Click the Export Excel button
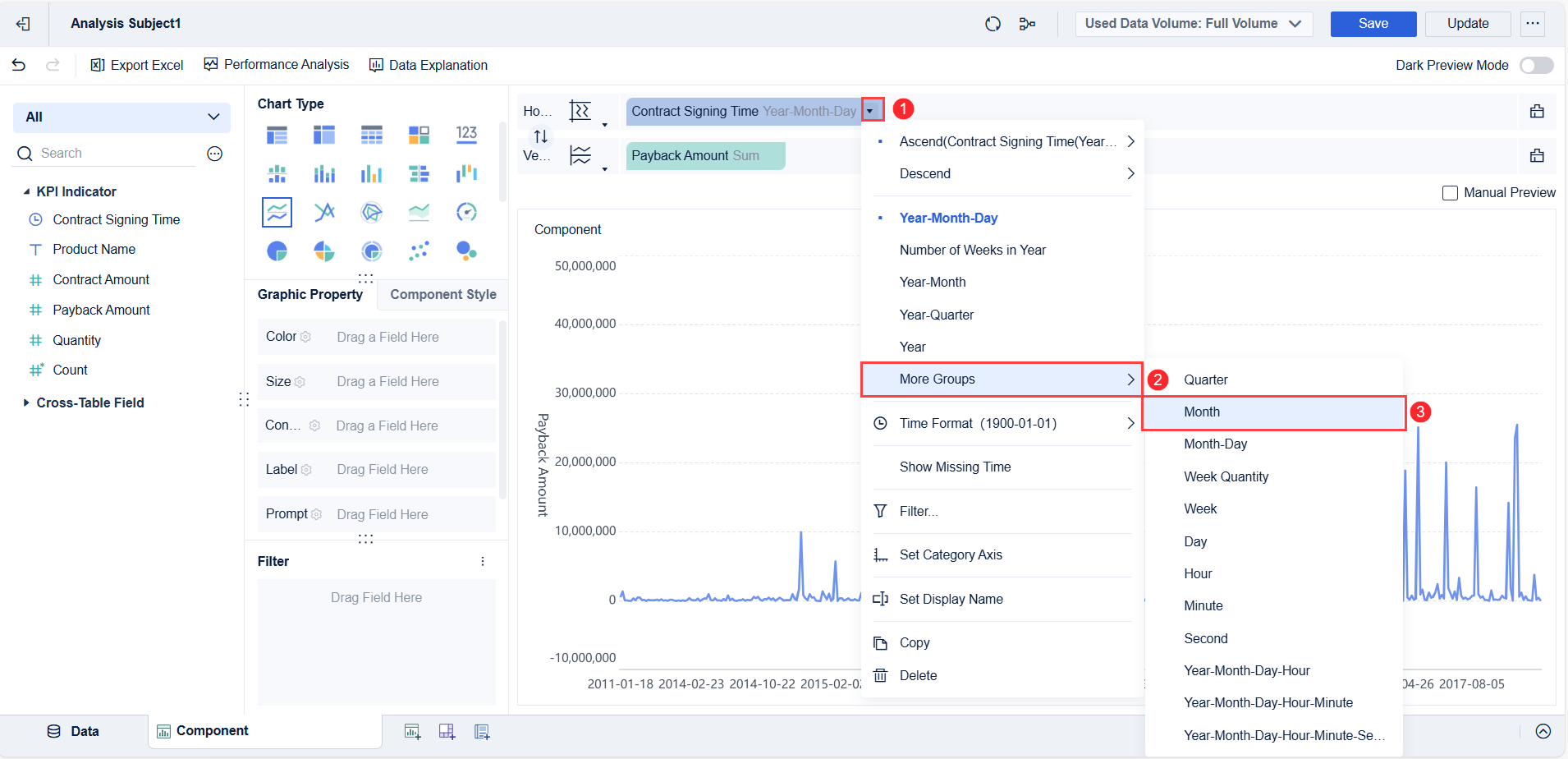This screenshot has height=759, width=1568. pos(137,65)
